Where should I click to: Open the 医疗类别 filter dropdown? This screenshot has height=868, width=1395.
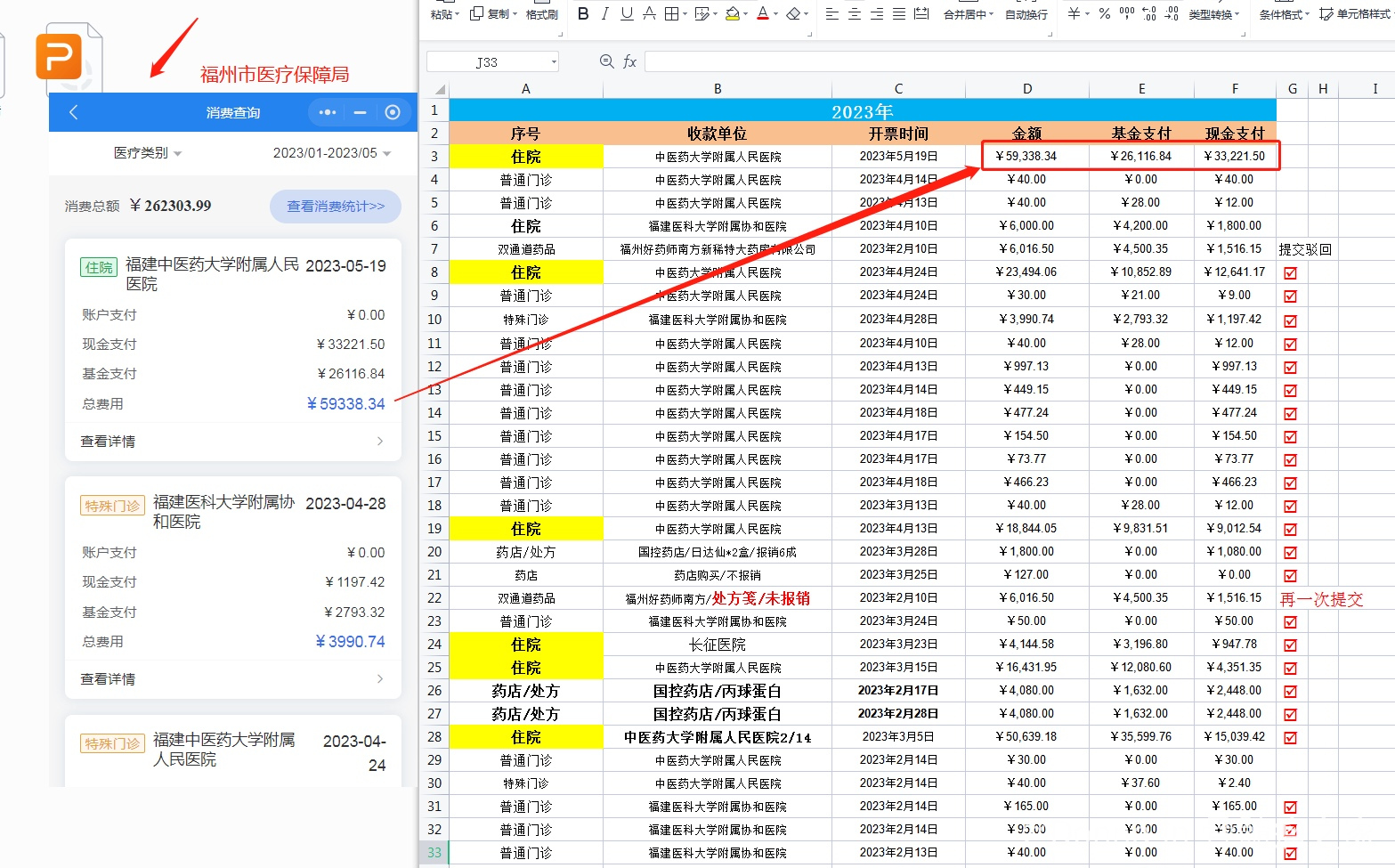pos(147,153)
